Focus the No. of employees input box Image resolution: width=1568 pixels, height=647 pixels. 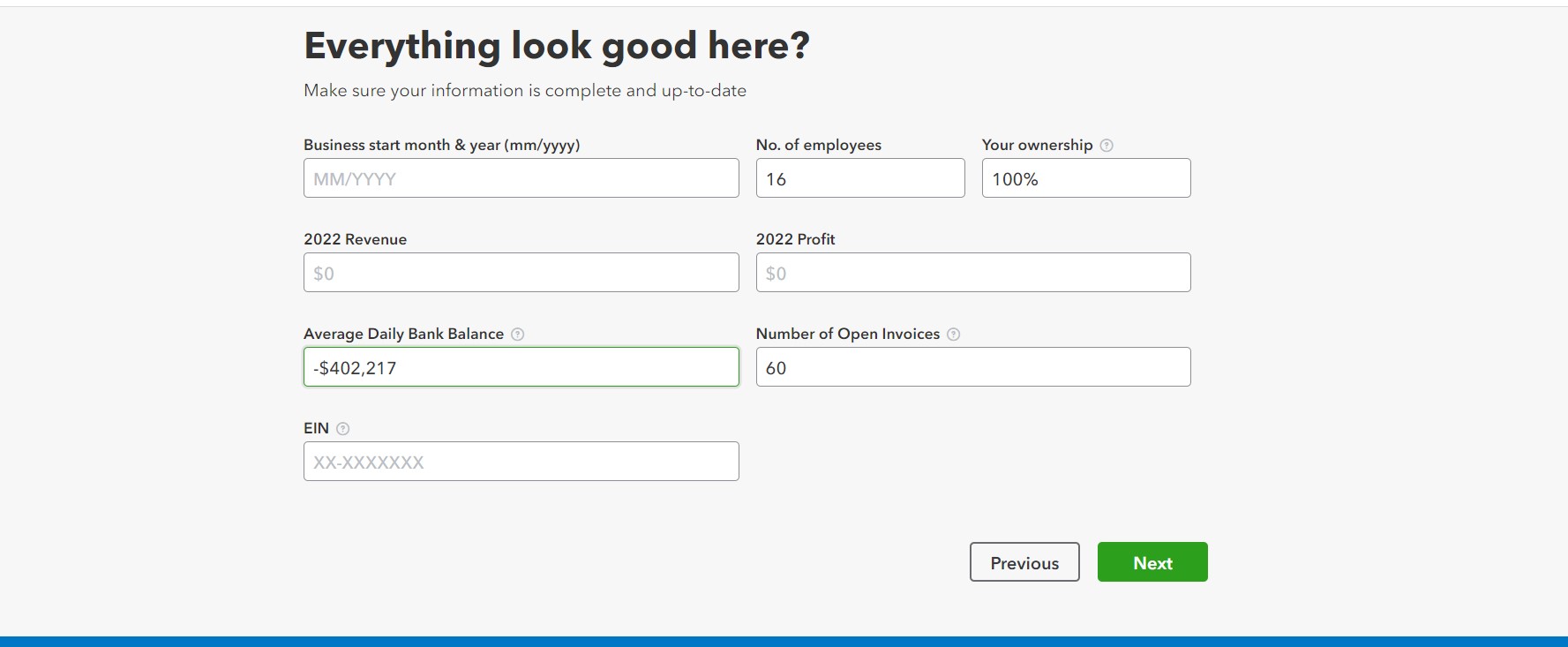click(859, 178)
